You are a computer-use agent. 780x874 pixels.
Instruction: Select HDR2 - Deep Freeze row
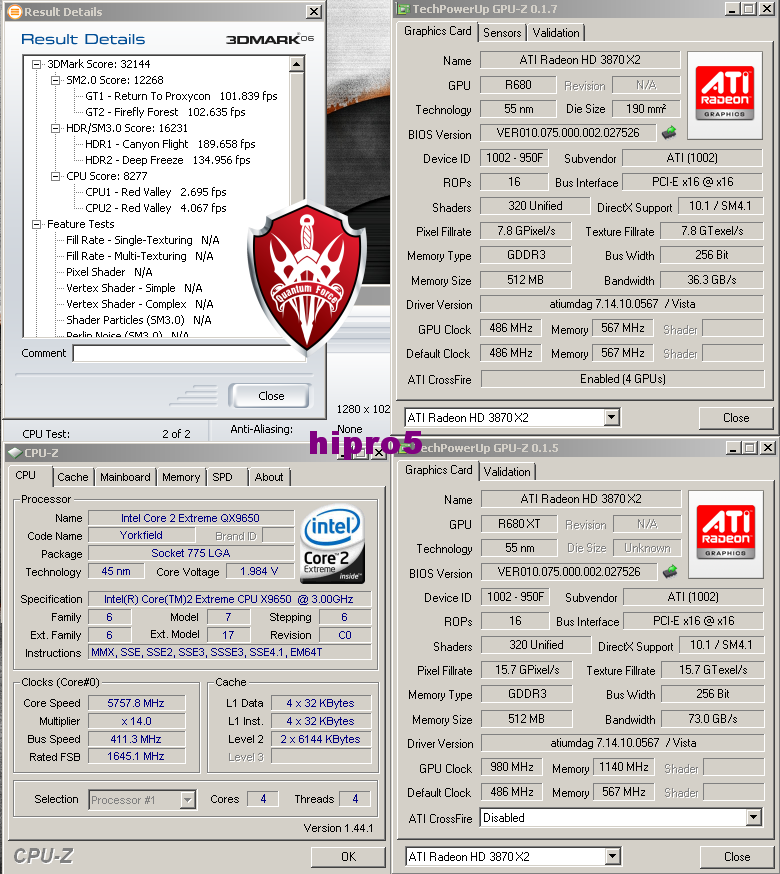click(167, 160)
